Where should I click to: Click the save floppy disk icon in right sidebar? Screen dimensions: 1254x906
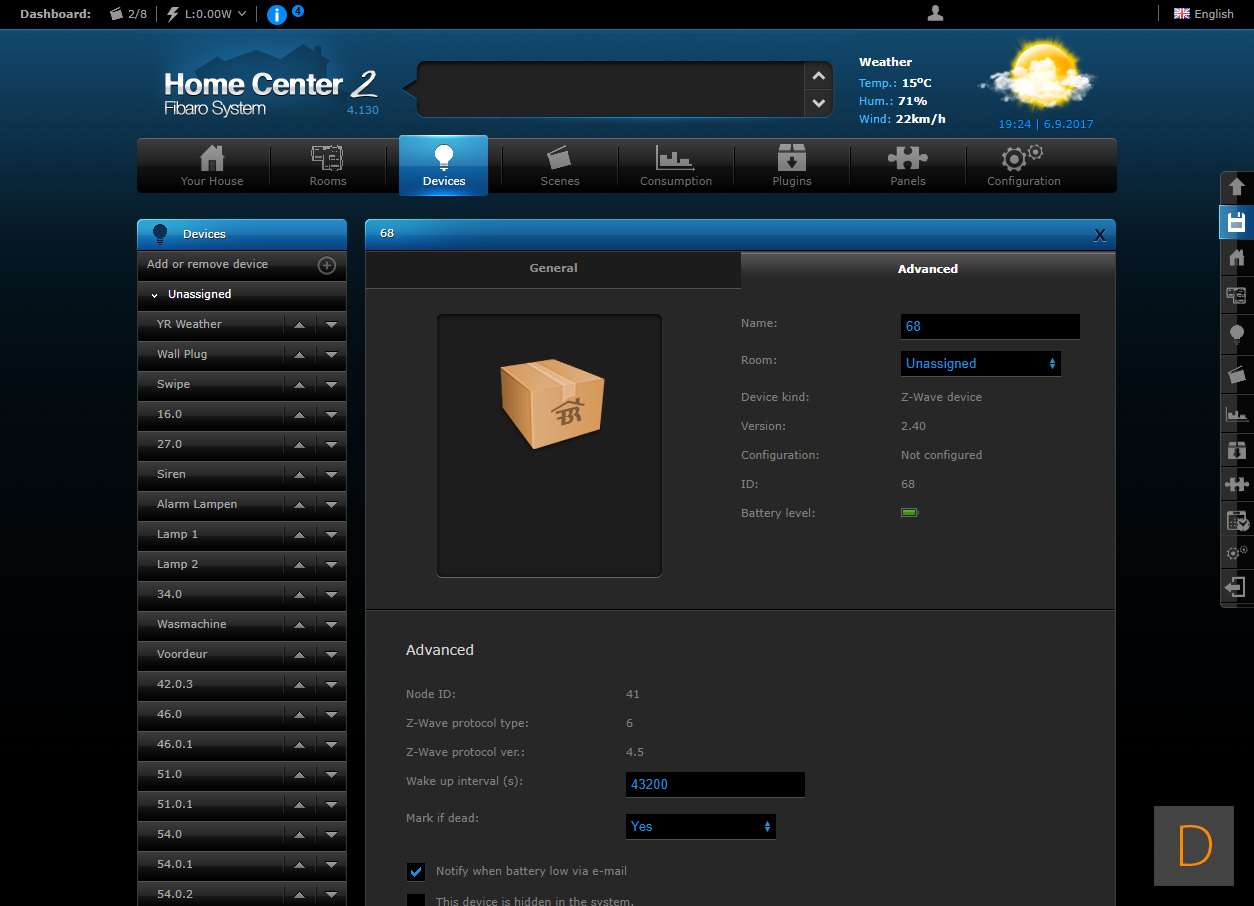point(1236,222)
